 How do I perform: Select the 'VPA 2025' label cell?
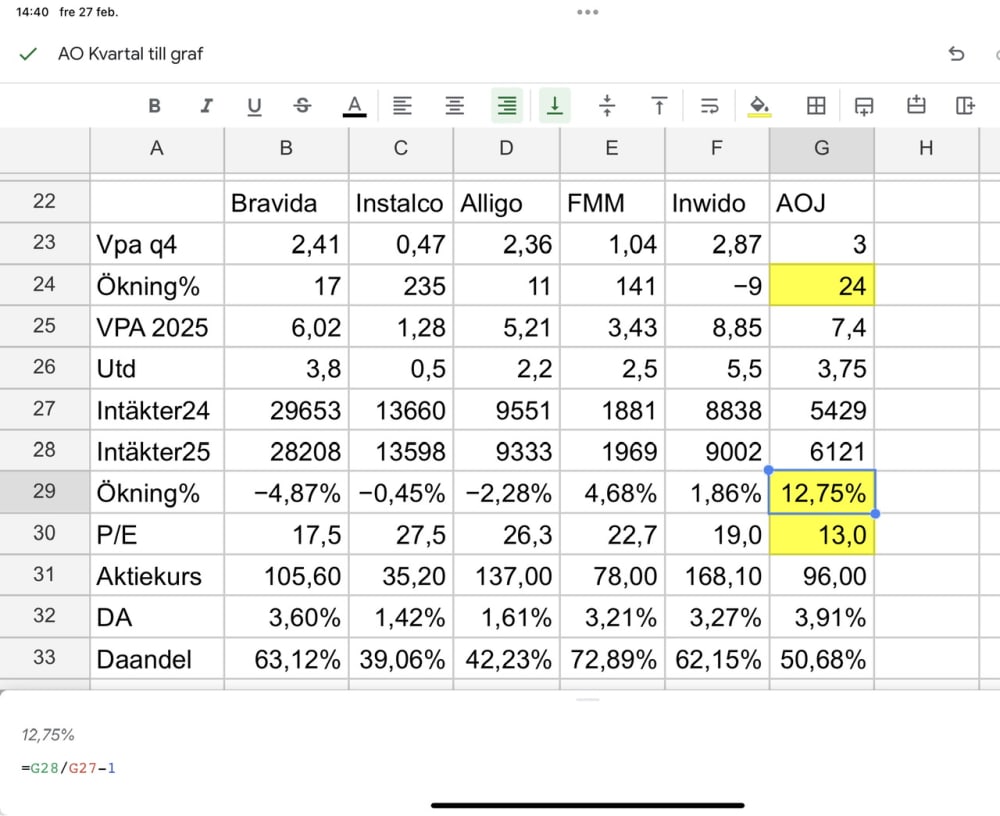point(157,327)
